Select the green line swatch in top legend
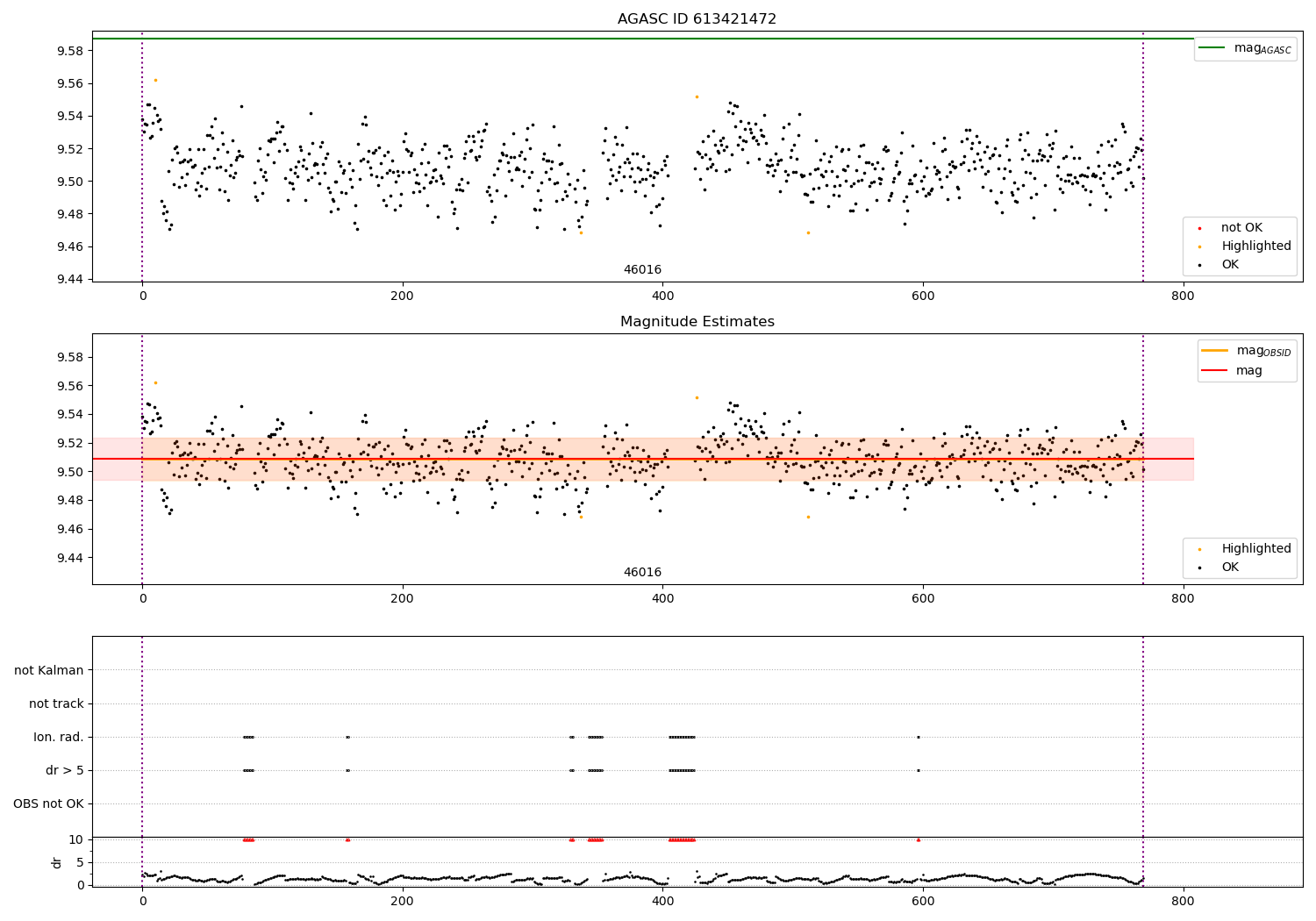Image resolution: width=1316 pixels, height=921 pixels. (1212, 48)
